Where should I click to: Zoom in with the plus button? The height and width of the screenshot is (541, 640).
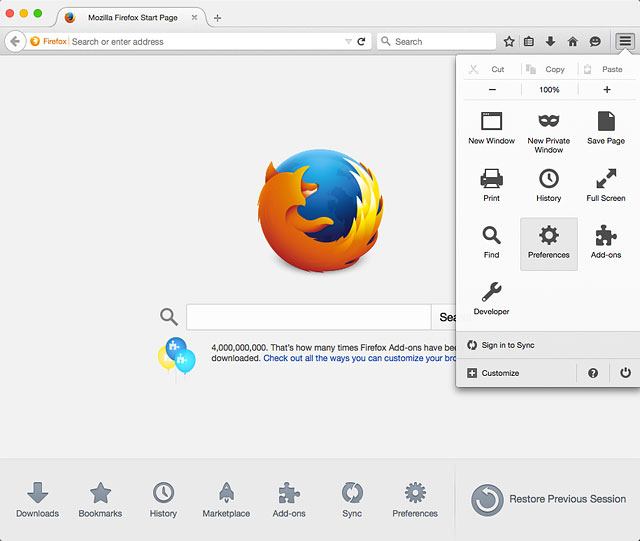pyautogui.click(x=607, y=89)
